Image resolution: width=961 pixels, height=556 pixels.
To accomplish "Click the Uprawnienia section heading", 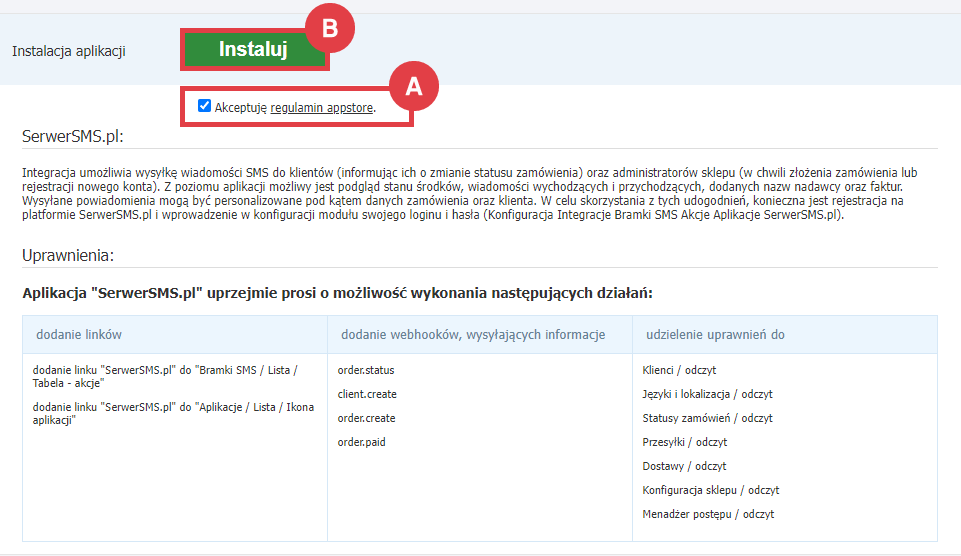I will point(68,255).
